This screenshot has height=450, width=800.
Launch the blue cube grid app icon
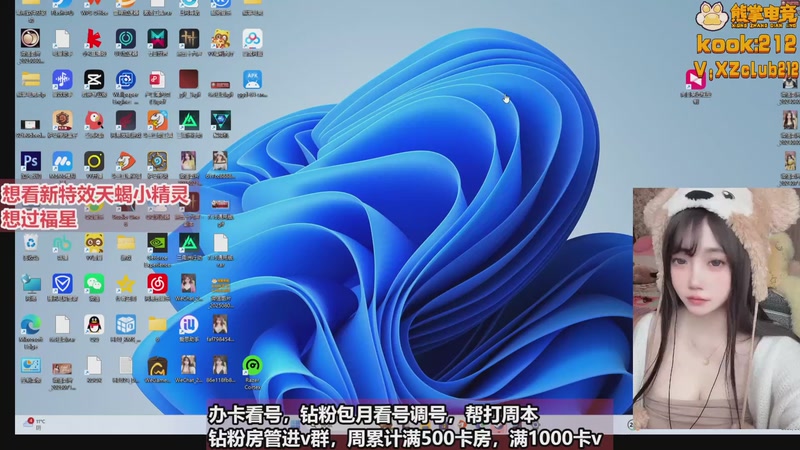[x=126, y=325]
